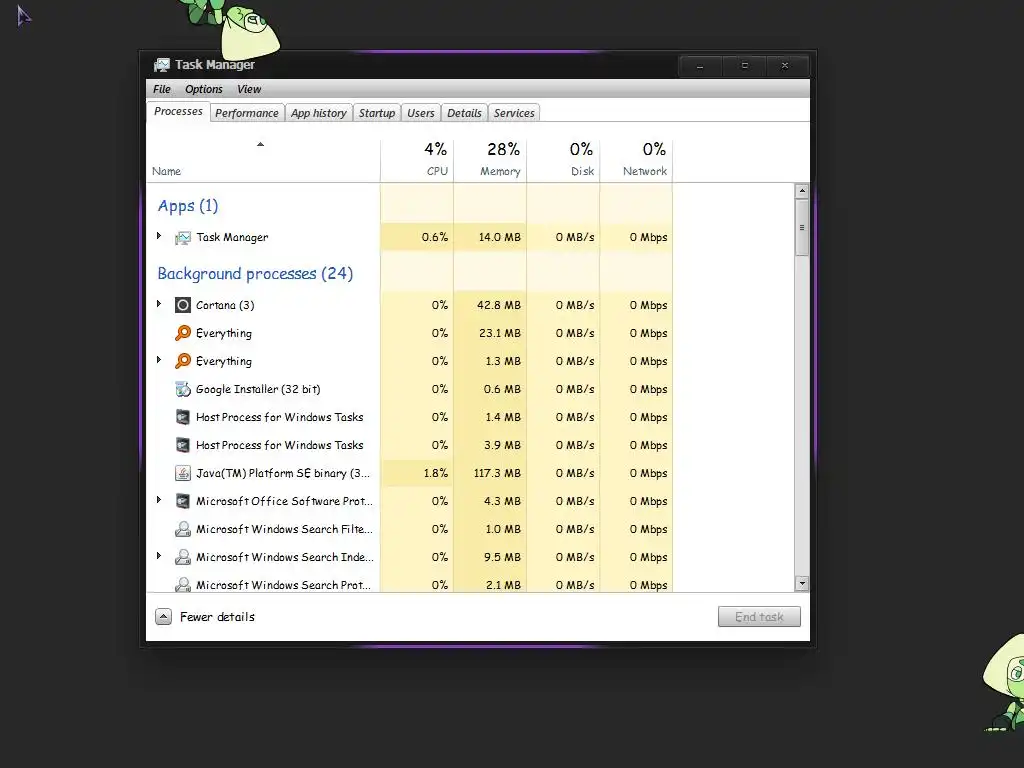
Task: Select the Google Installer (32 bit) row
Action: pos(409,389)
